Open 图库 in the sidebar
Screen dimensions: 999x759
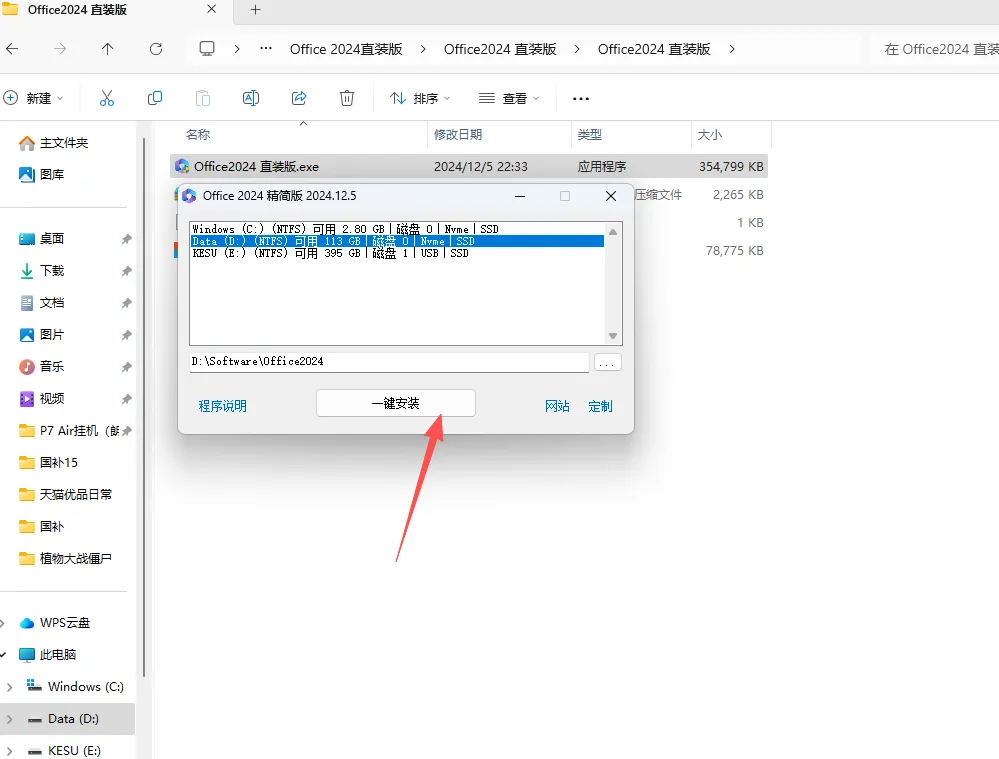pyautogui.click(x=42, y=175)
